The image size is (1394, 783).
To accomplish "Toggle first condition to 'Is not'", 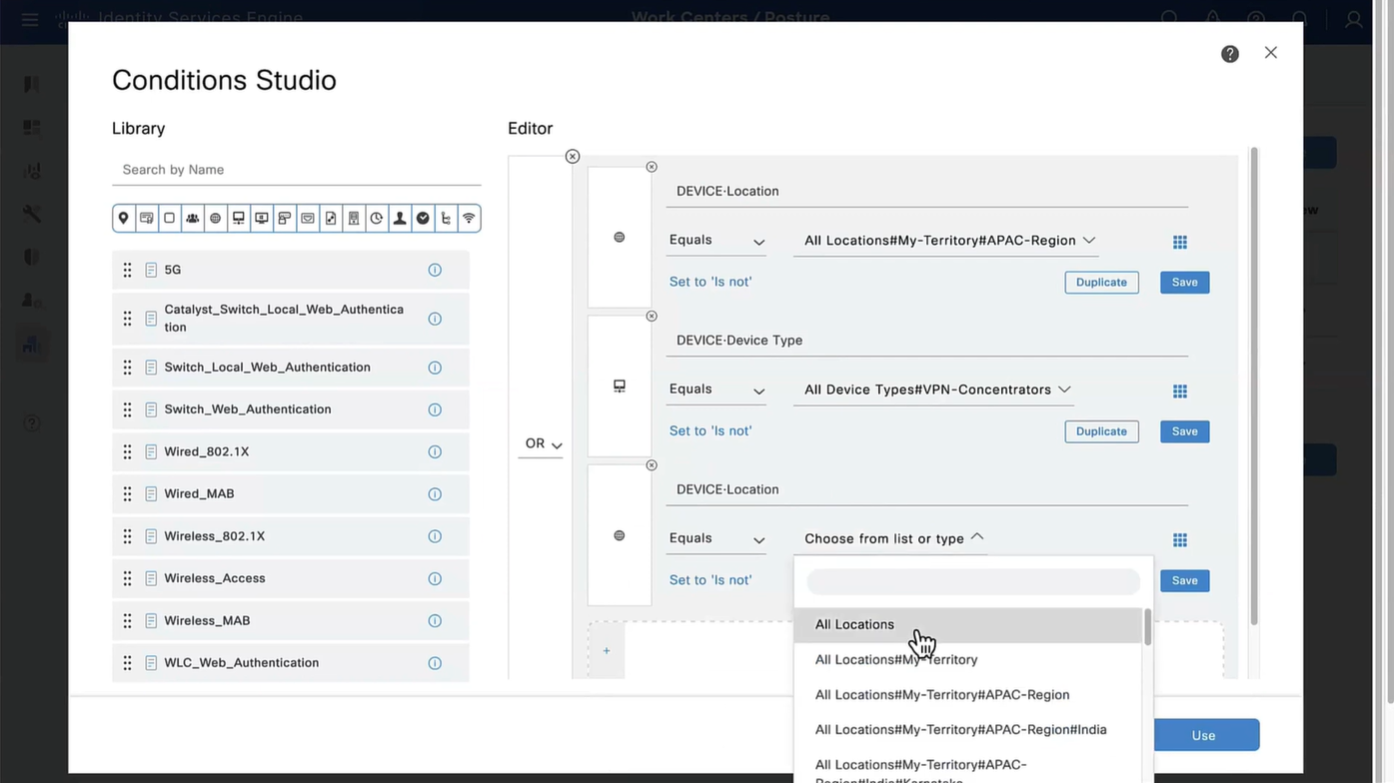I will [x=710, y=282].
